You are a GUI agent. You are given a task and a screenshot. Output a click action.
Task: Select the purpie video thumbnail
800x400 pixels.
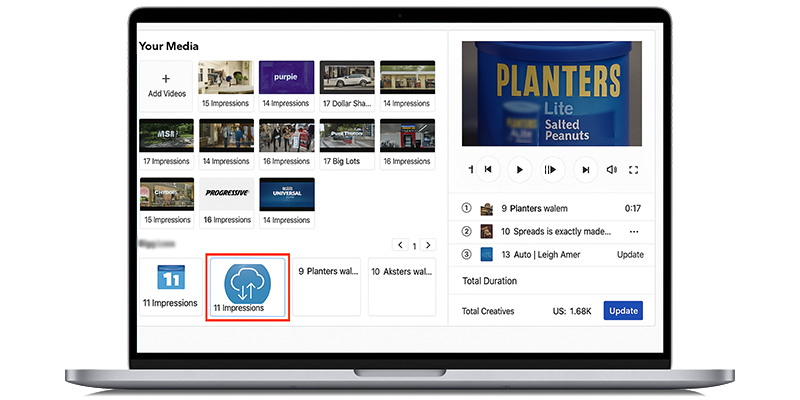point(286,78)
